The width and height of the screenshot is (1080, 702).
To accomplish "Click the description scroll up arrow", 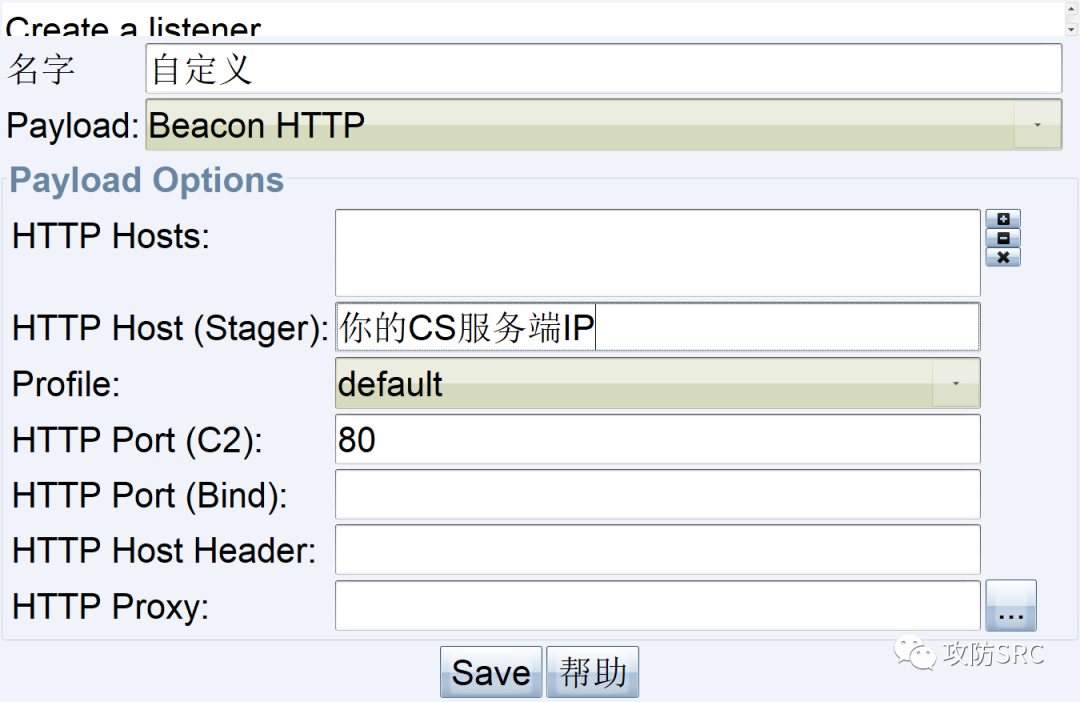I will pyautogui.click(x=1071, y=9).
